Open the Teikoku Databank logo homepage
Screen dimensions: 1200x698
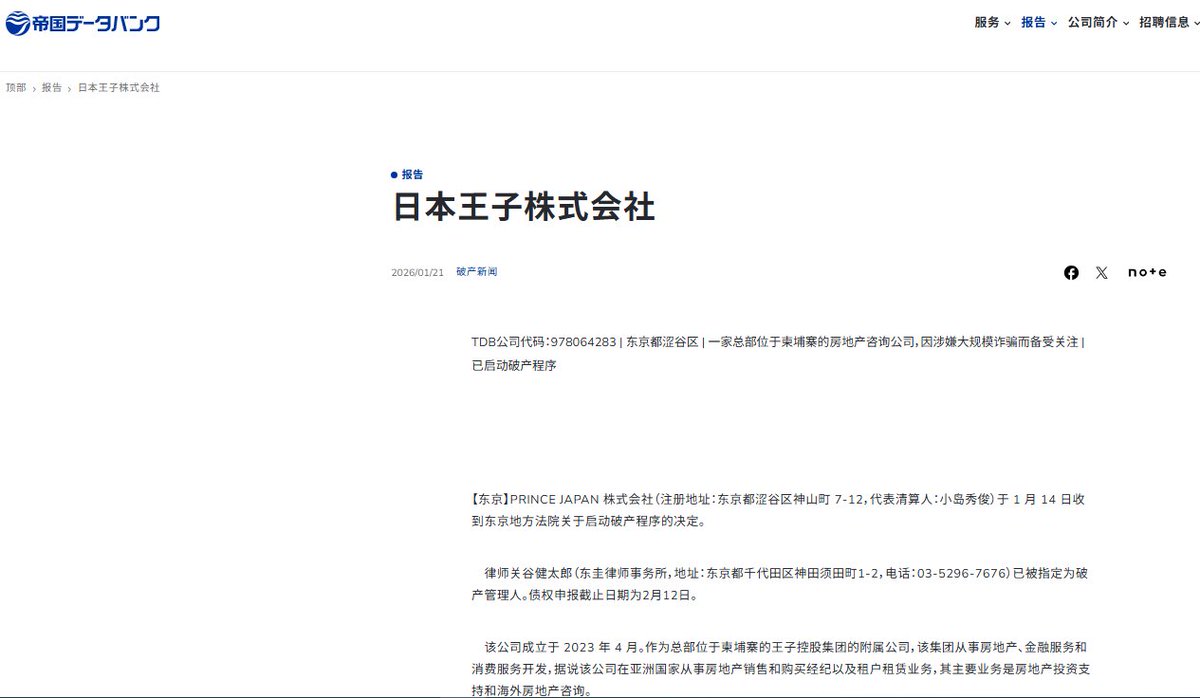[82, 22]
